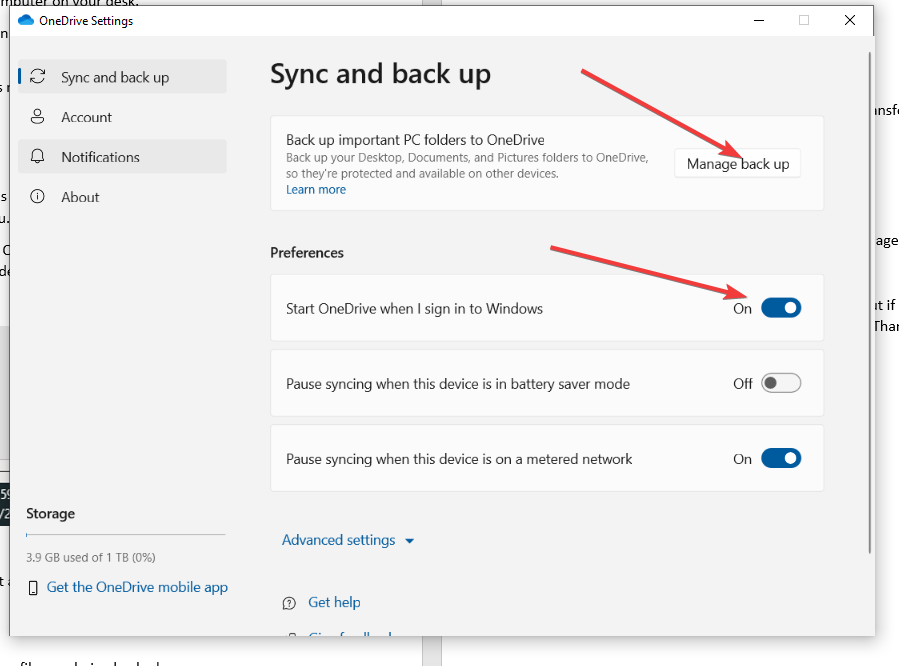Enable pause syncing in battery saver mode
This screenshot has height=666, width=899.
click(x=781, y=384)
